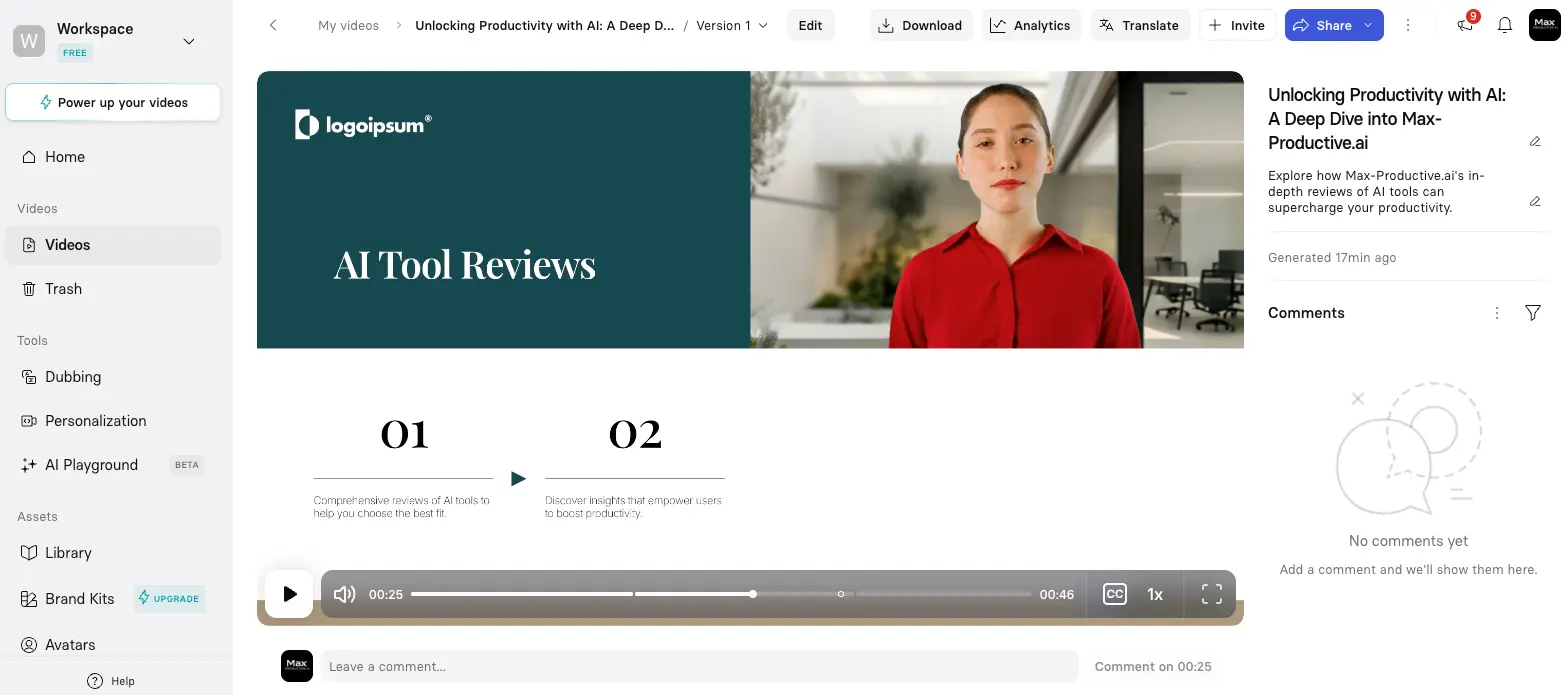
Task: Go to Home in sidebar
Action: click(x=113, y=157)
